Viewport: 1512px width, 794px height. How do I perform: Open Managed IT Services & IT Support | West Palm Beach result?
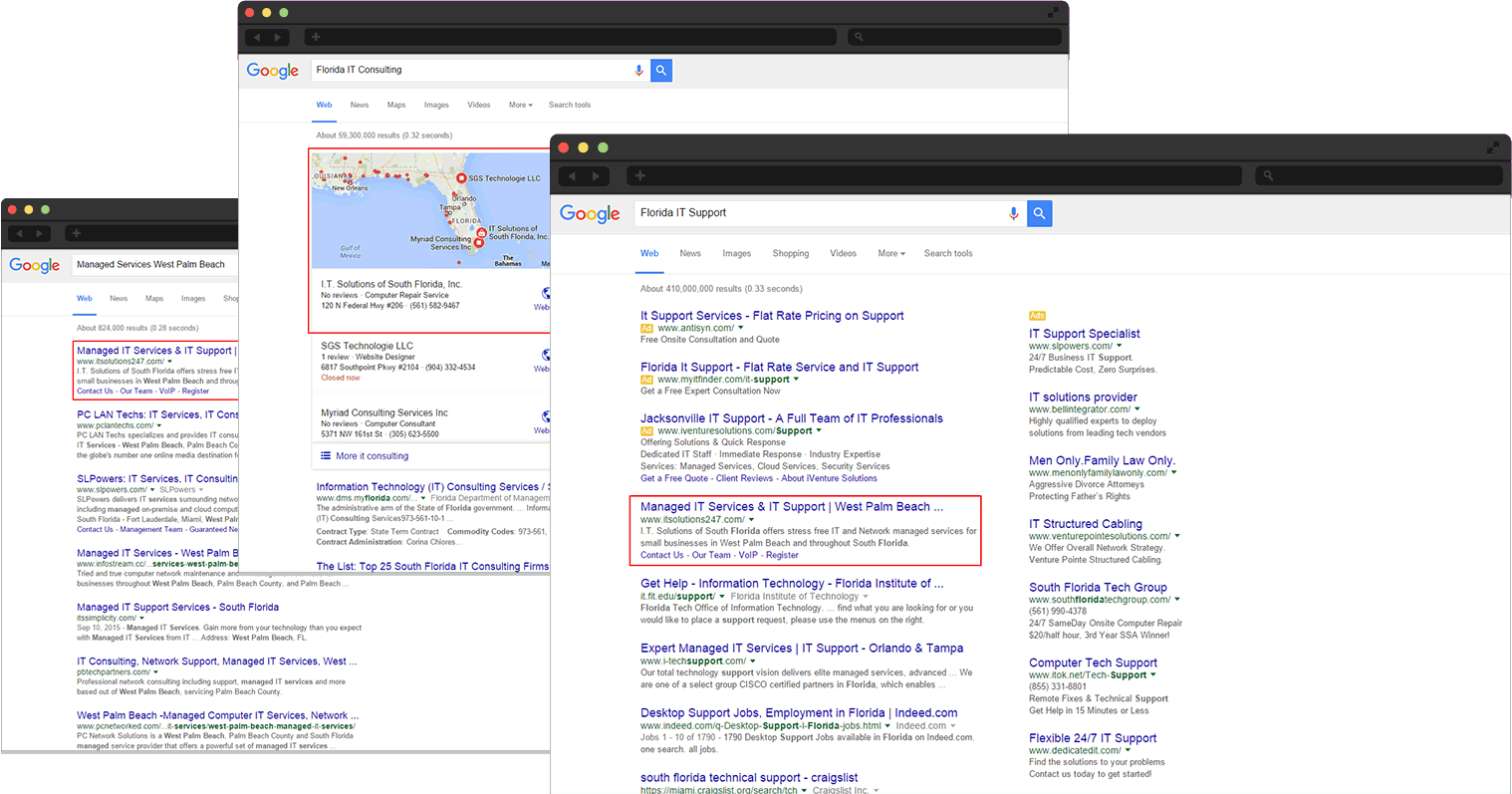coord(792,506)
